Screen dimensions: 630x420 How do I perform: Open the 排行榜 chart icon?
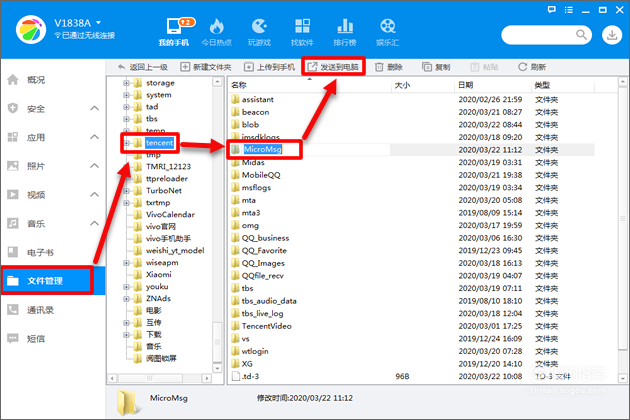[345, 26]
